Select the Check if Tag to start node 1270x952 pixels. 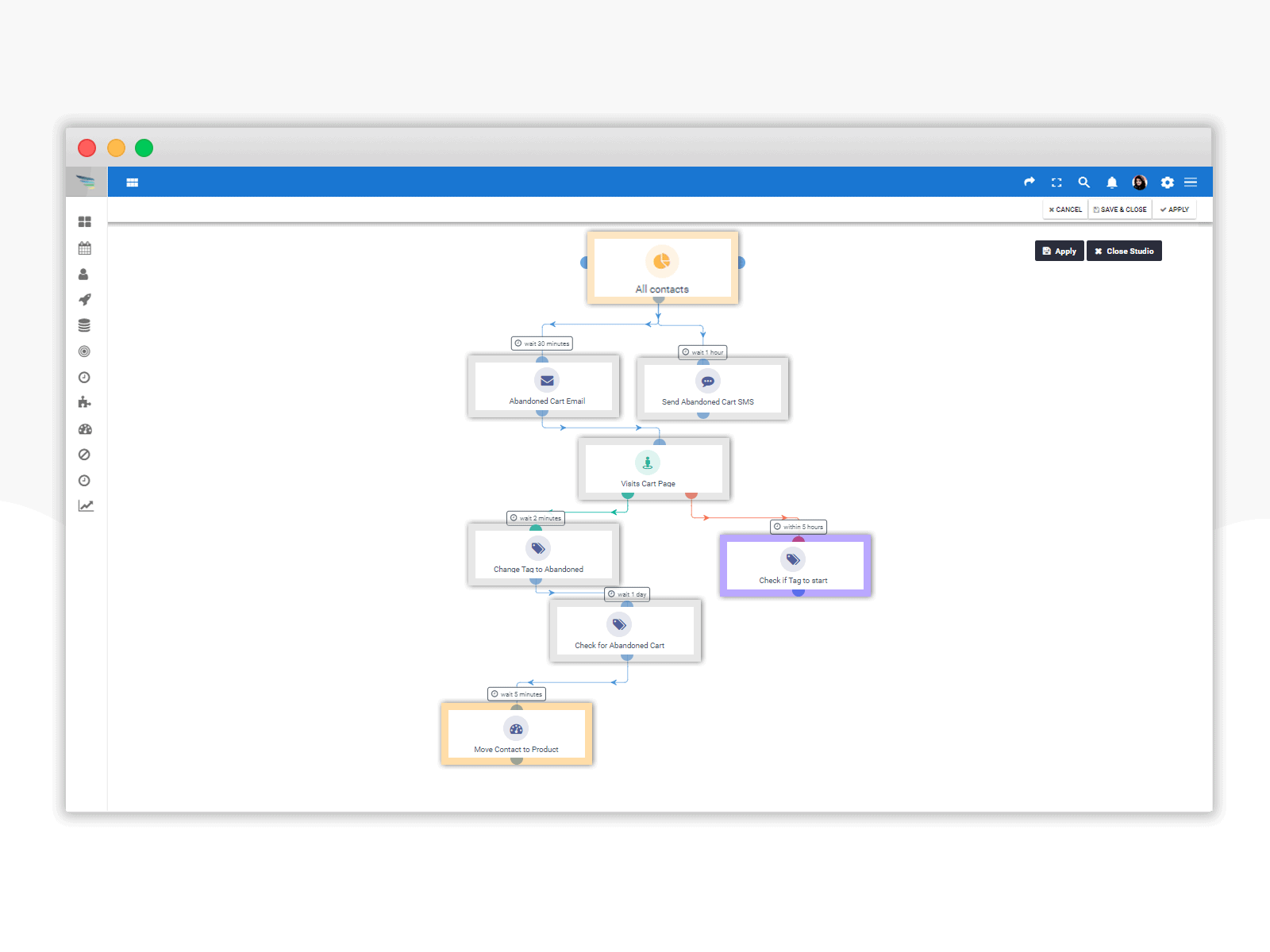coord(795,566)
